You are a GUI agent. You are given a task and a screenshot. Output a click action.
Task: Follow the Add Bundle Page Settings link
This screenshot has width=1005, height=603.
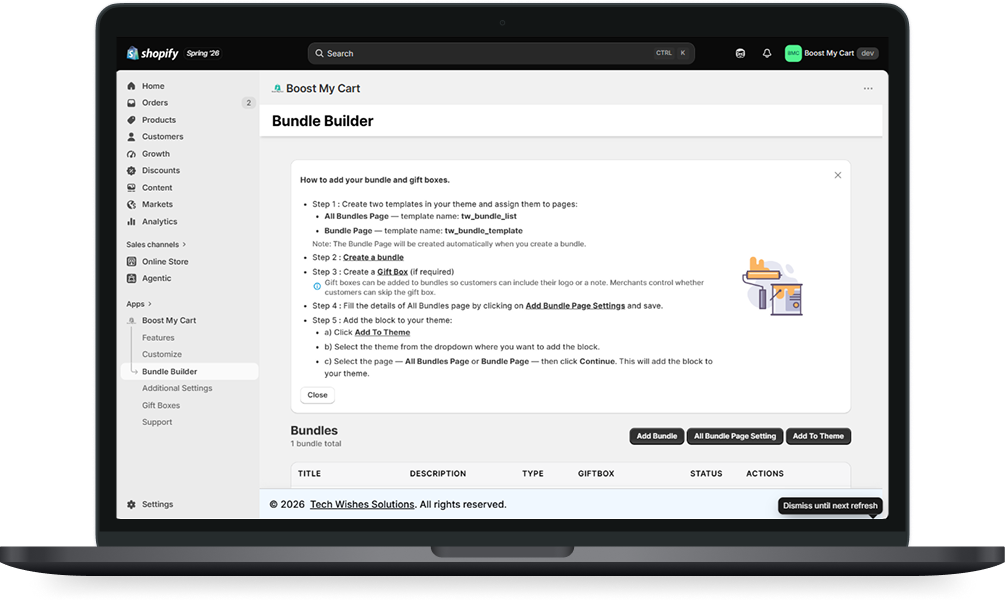click(575, 306)
